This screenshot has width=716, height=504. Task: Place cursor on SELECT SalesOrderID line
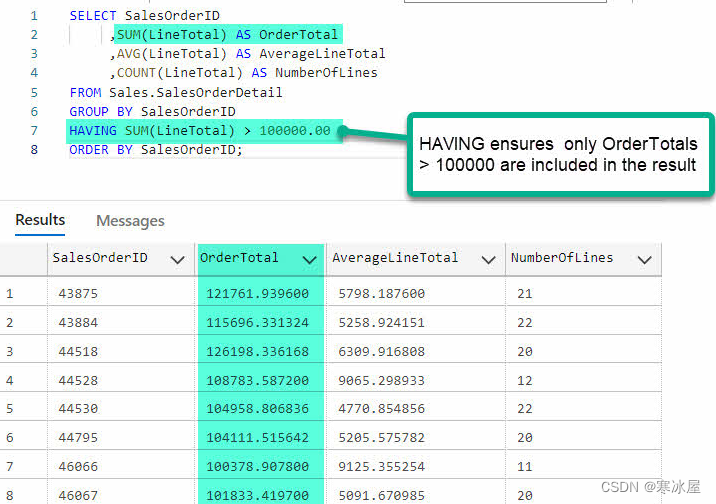(144, 16)
